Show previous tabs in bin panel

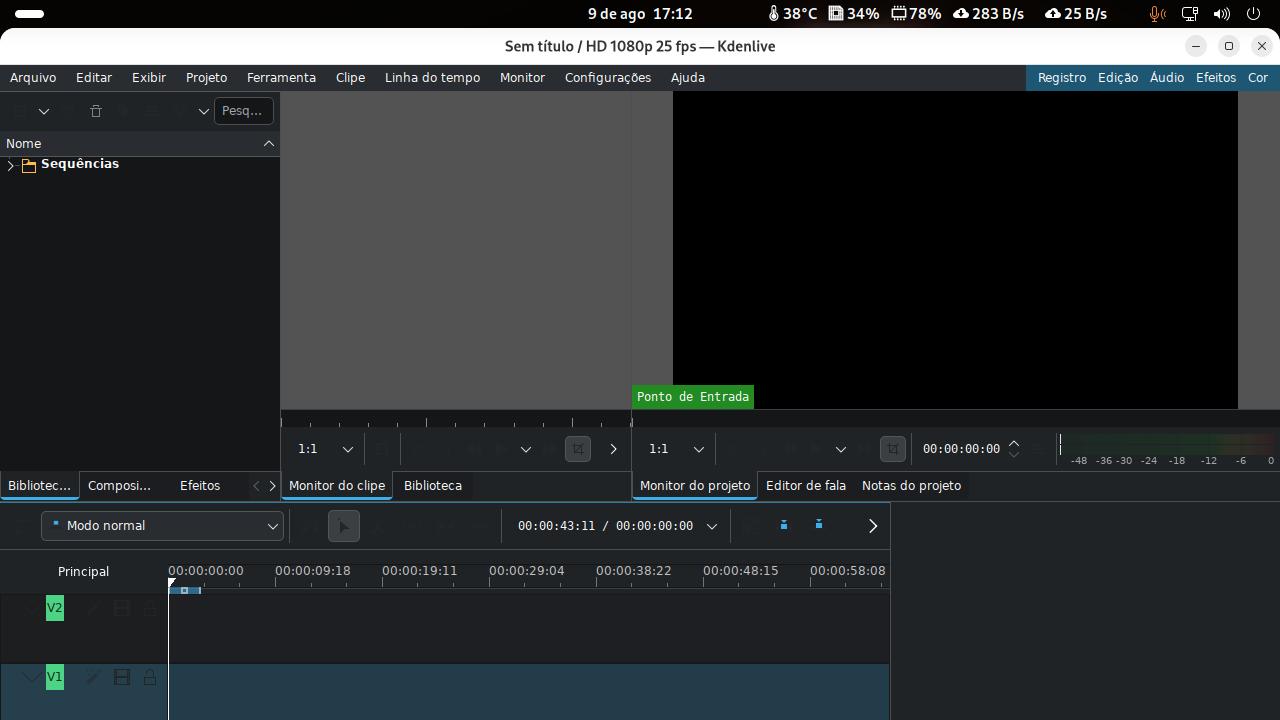(x=256, y=486)
